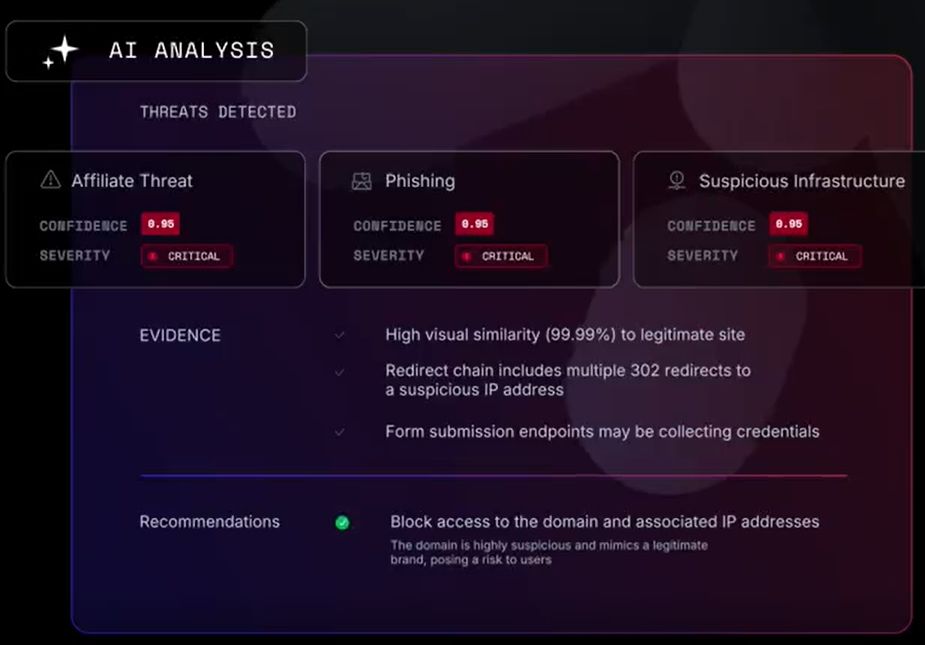925x645 pixels.
Task: Click the Affiliate Threat warning triangle icon
Action: click(x=51, y=179)
